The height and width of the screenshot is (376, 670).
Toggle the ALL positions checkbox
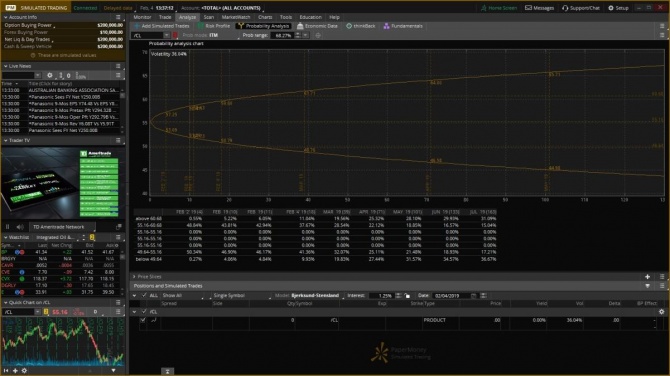(x=144, y=296)
